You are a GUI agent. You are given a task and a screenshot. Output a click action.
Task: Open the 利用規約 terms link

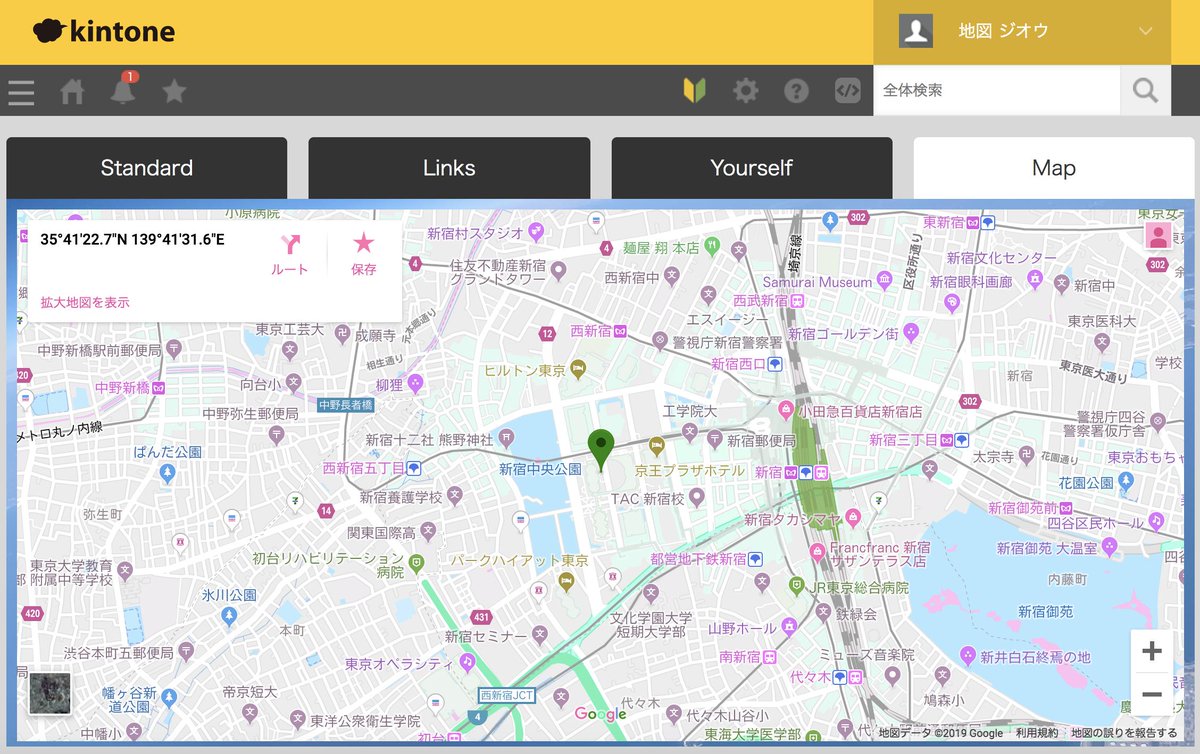pos(1037,733)
